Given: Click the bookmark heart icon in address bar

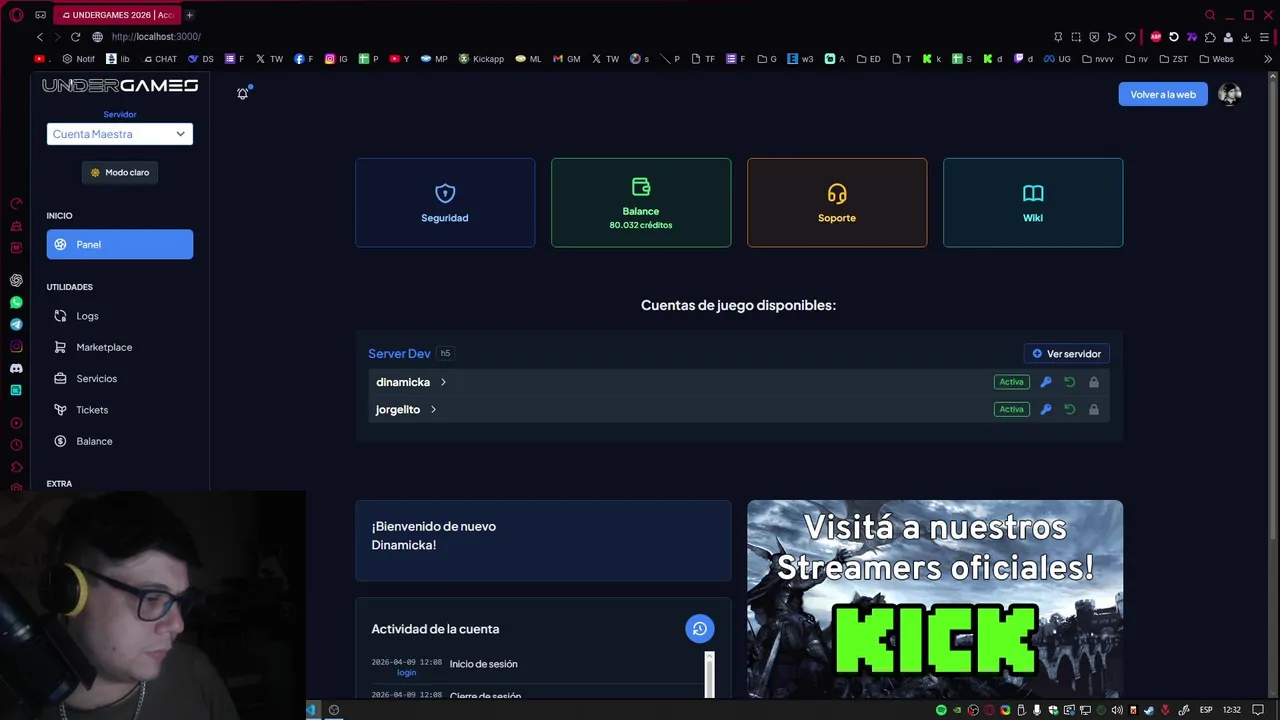Looking at the screenshot, I should coord(1131,37).
